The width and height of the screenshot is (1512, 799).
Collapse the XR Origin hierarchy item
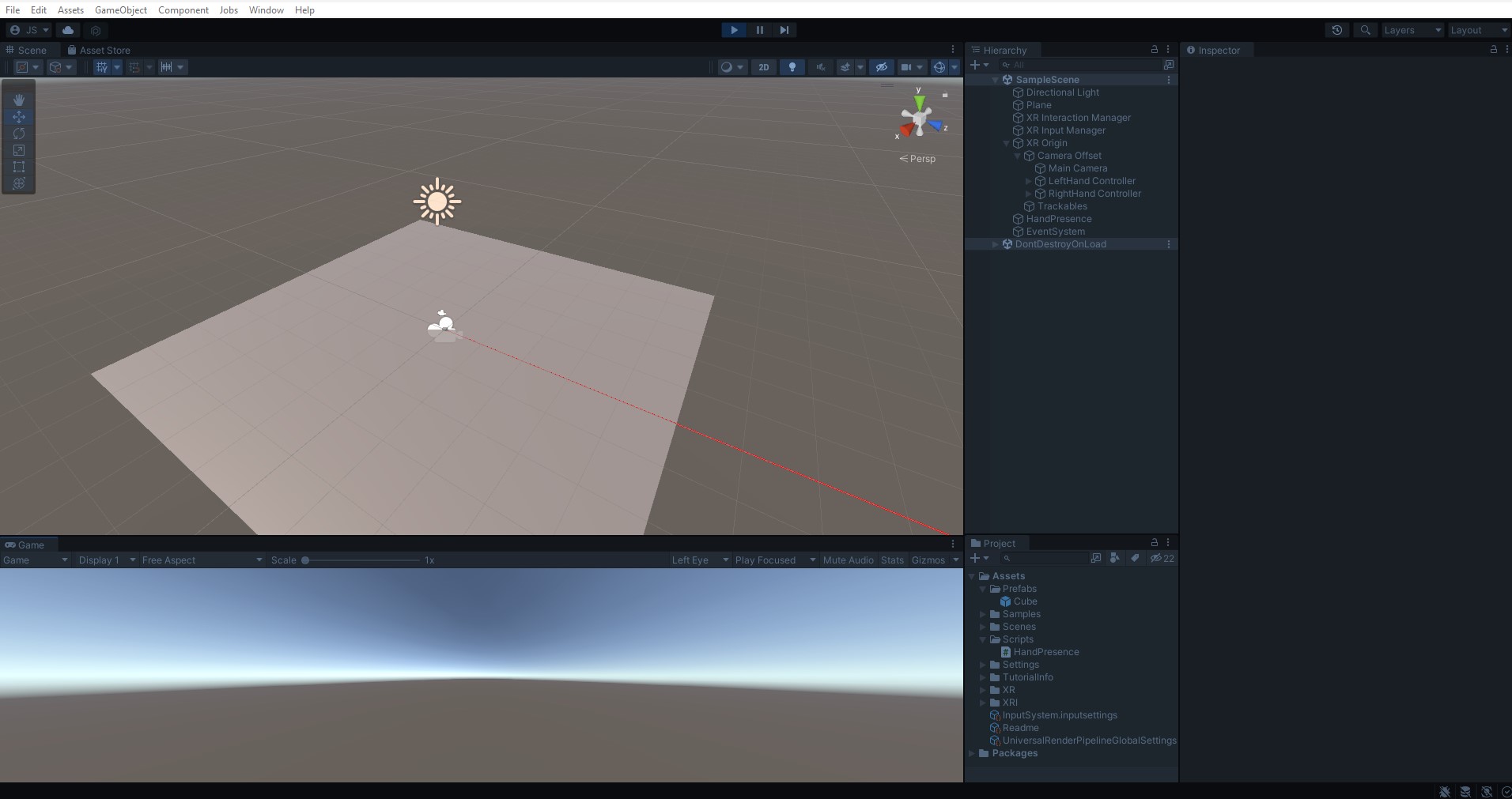click(x=1006, y=143)
